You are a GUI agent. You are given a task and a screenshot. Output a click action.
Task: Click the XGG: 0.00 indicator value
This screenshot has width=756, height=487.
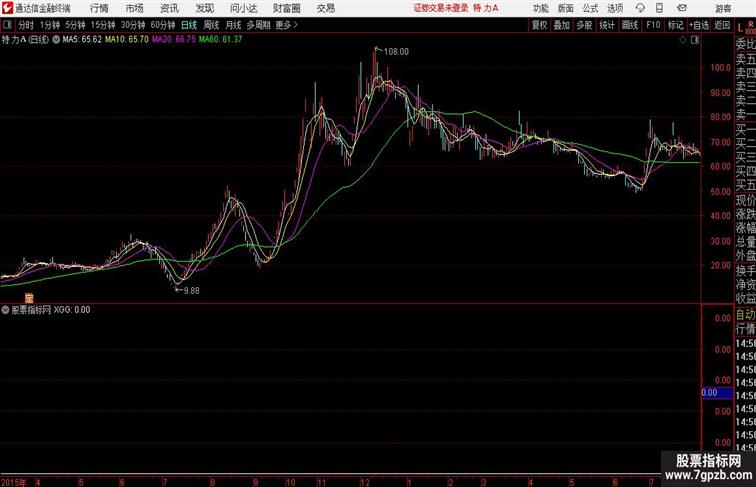tap(72, 310)
